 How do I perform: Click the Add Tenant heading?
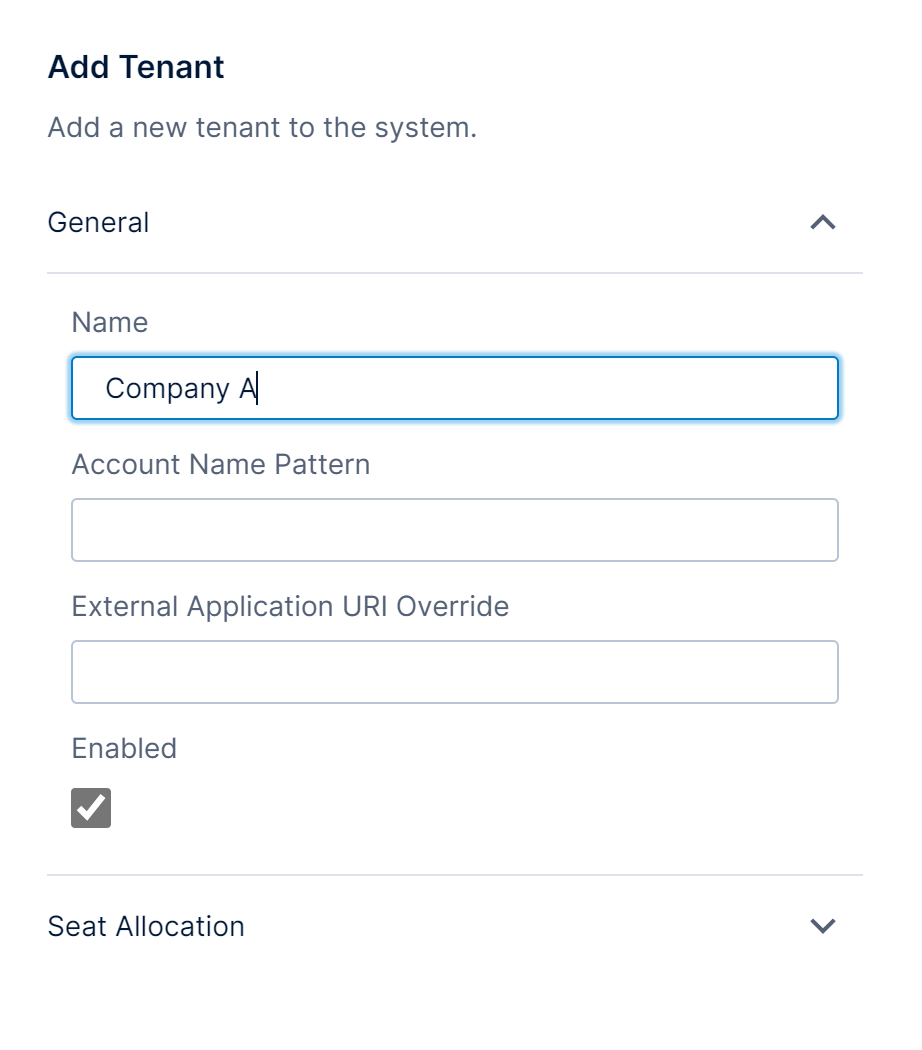click(136, 67)
